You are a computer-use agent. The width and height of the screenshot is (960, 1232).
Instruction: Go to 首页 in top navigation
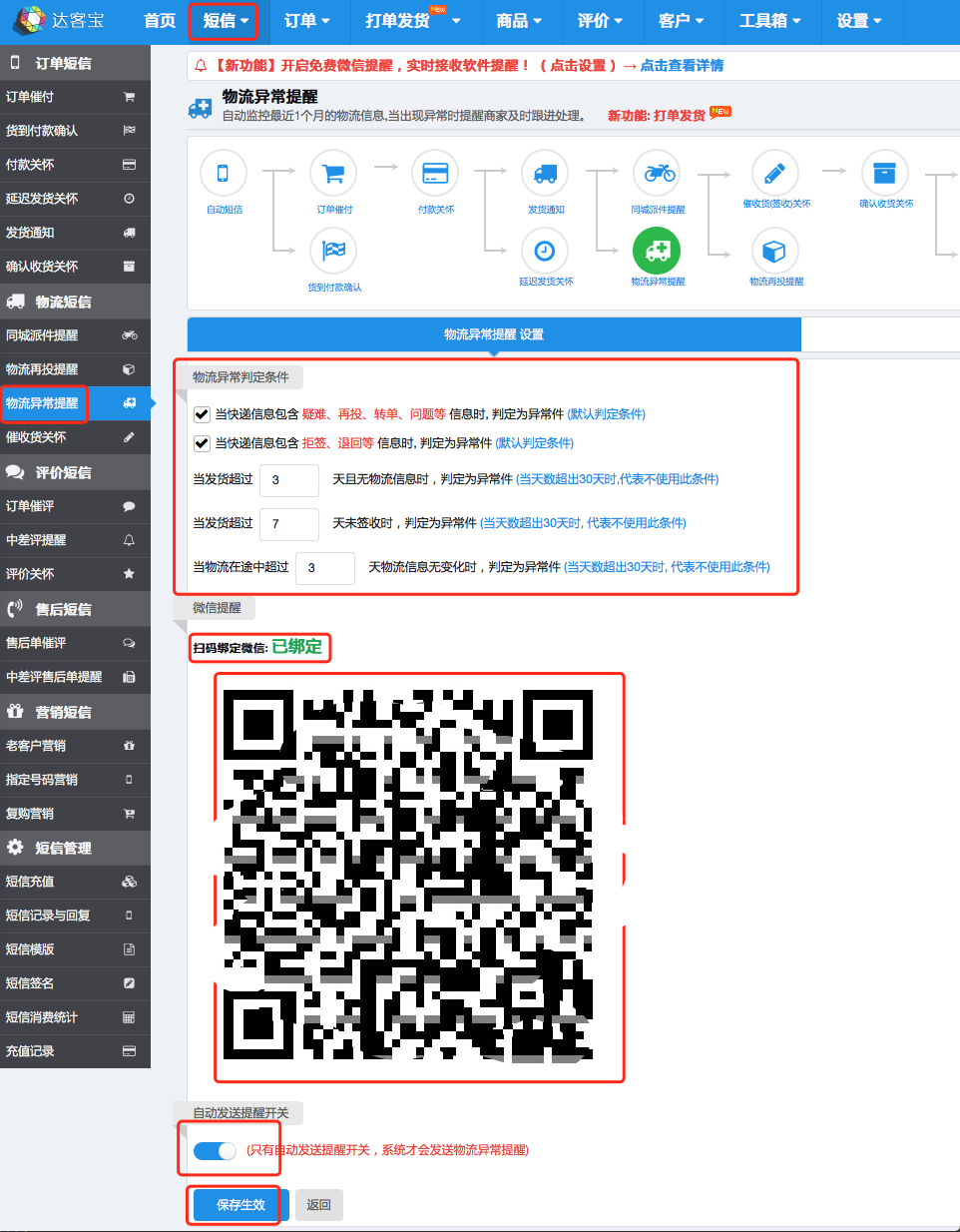tap(160, 21)
